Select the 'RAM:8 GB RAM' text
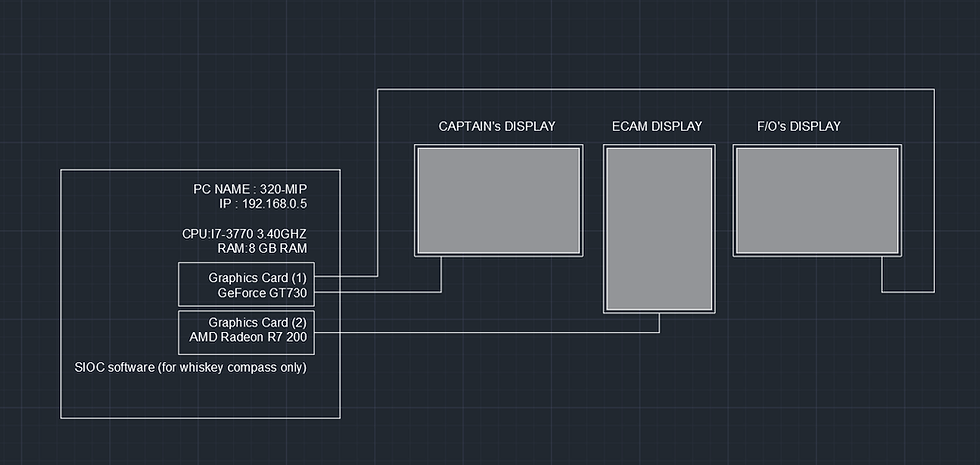The width and height of the screenshot is (980, 465). point(262,248)
